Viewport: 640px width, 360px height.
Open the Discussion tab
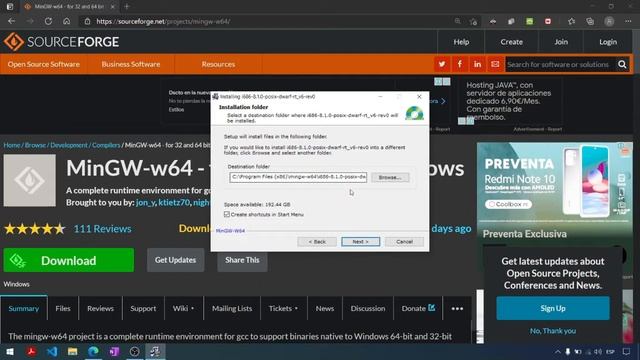[368, 309]
